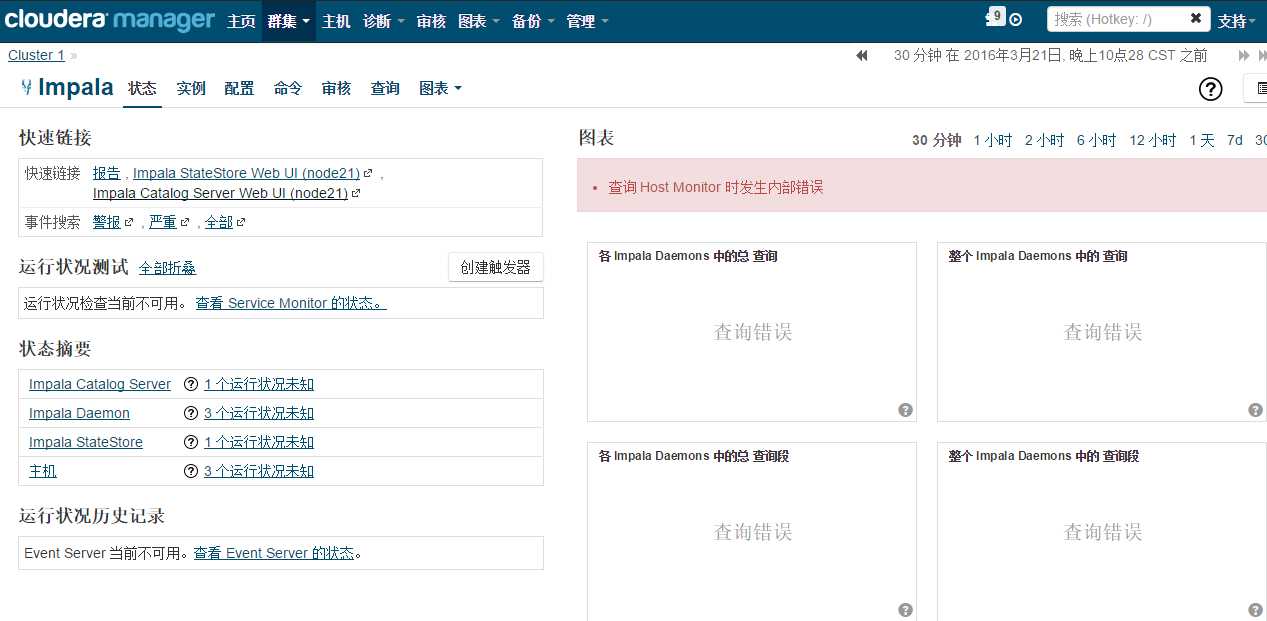Open the 群集 dropdown menu

tap(289, 21)
